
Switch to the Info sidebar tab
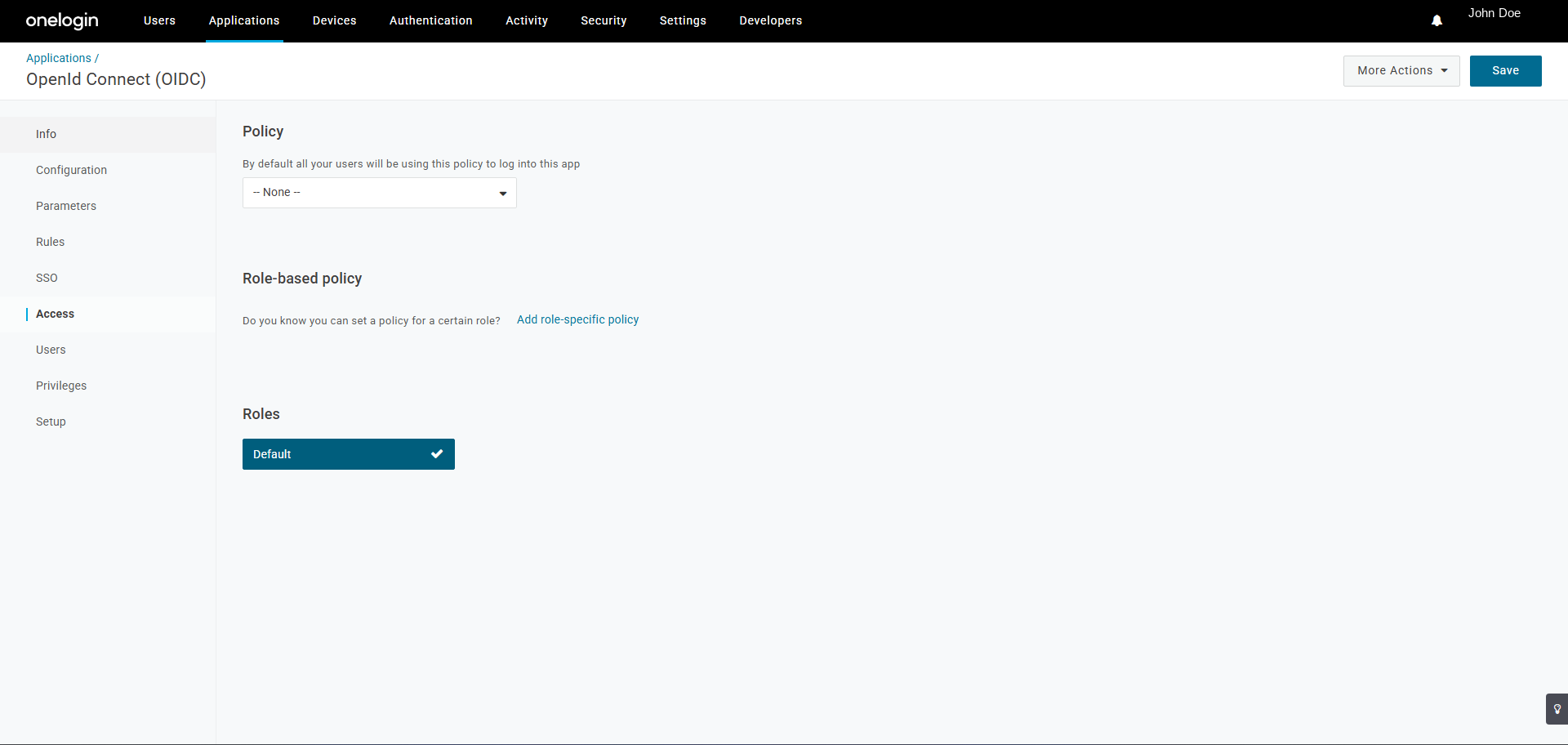pos(108,134)
